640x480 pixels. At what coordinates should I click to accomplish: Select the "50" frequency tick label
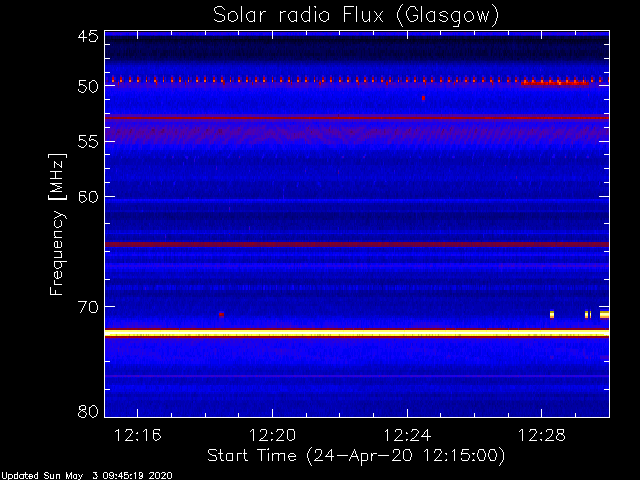[x=88, y=87]
